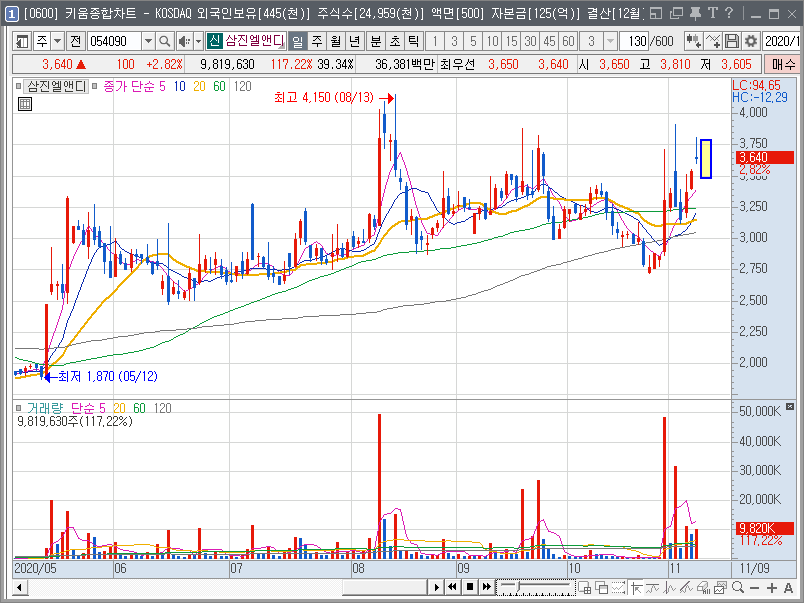Expand the dropdown next to 주 button
This screenshot has height=603, width=804.
coord(57,41)
